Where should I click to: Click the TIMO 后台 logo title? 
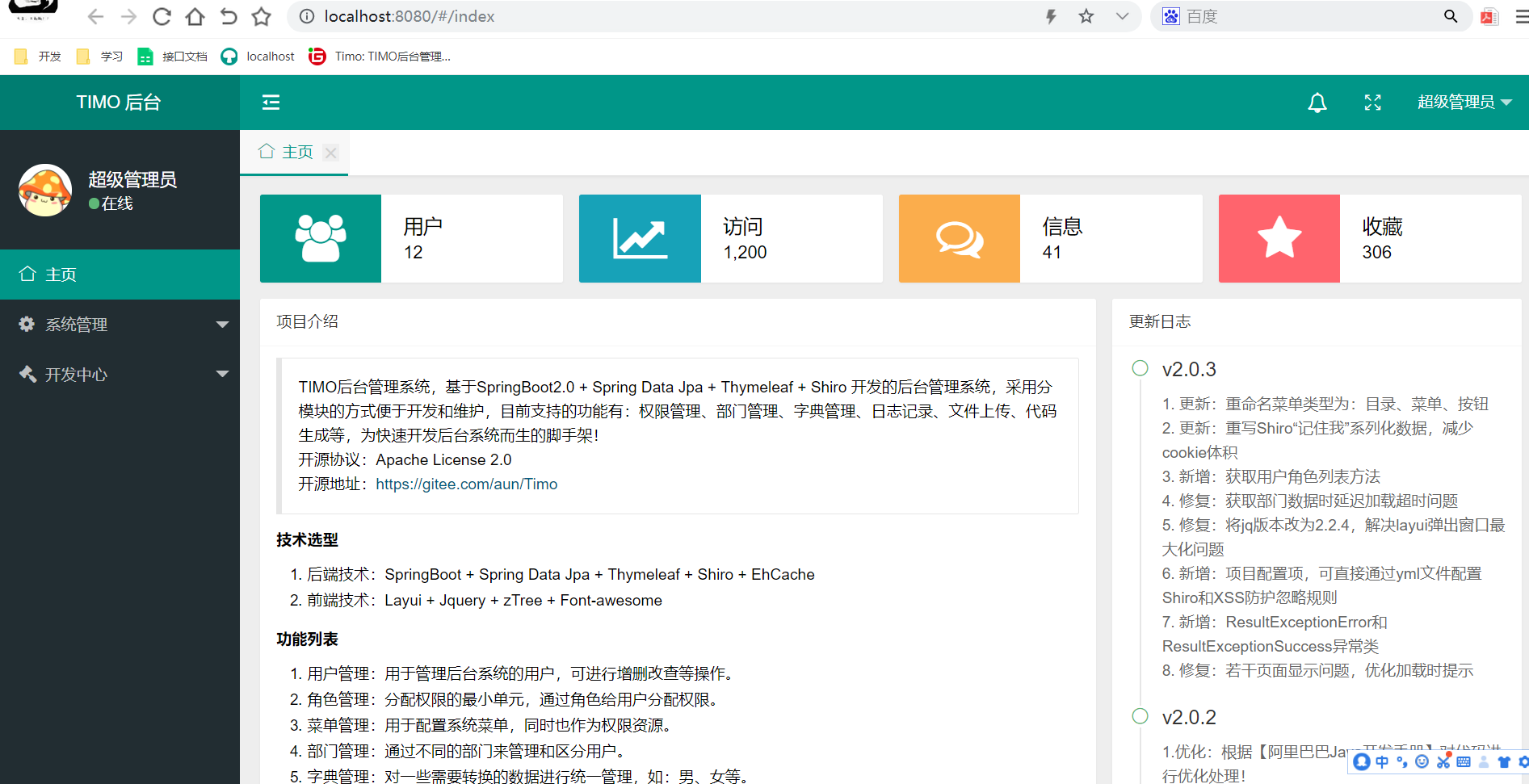pyautogui.click(x=119, y=103)
